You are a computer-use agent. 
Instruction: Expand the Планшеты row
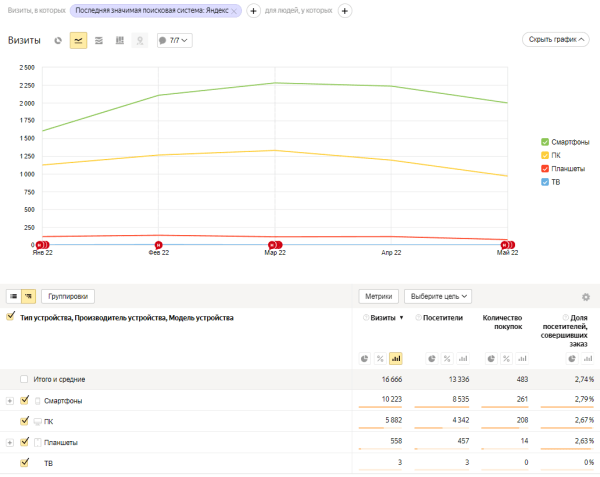[x=10, y=442]
